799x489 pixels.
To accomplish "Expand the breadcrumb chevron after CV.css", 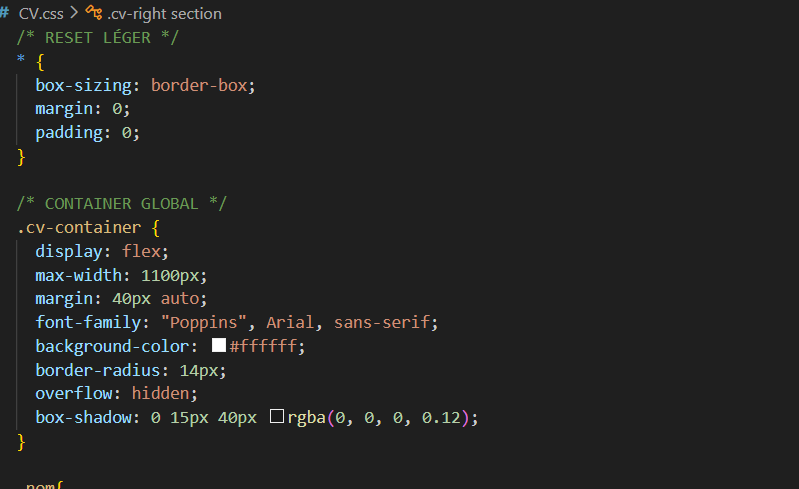I will pos(74,14).
